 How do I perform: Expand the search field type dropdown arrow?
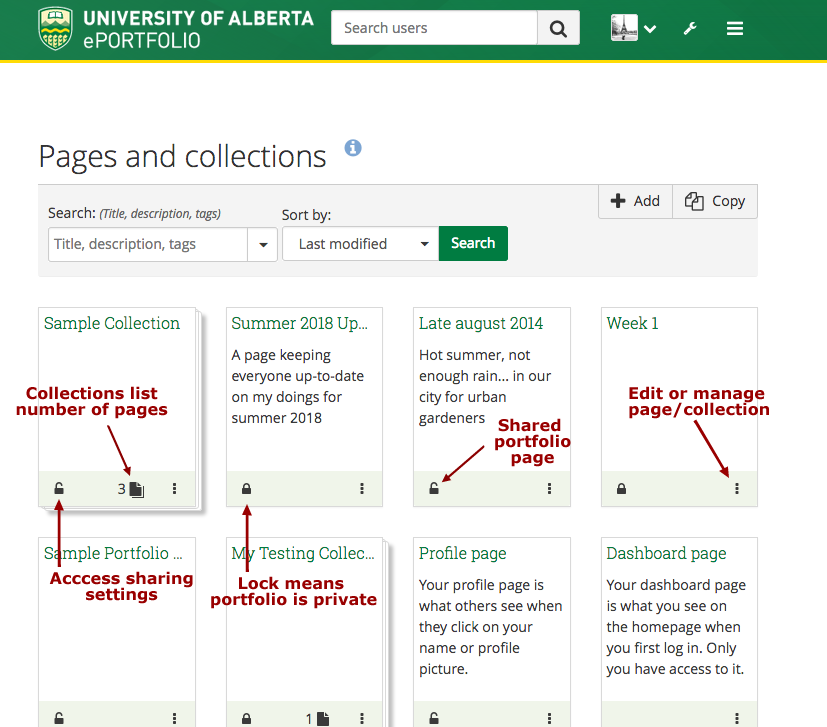tap(263, 244)
